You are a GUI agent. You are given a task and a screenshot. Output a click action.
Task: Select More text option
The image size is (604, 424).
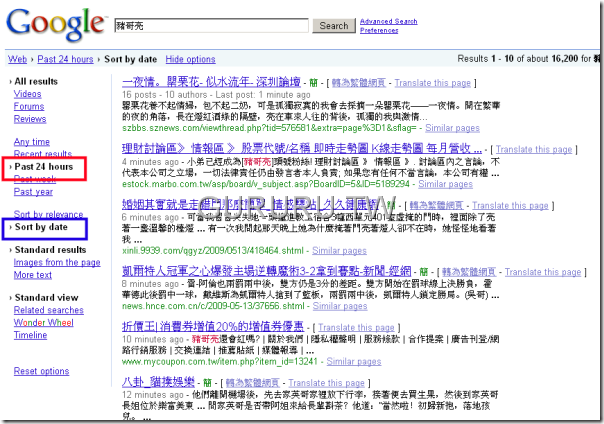click(33, 275)
